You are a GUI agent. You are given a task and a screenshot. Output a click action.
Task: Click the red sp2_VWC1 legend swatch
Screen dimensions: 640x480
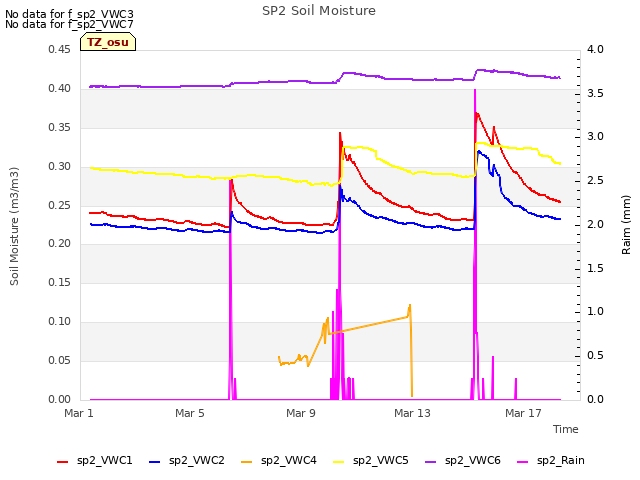coord(62,462)
